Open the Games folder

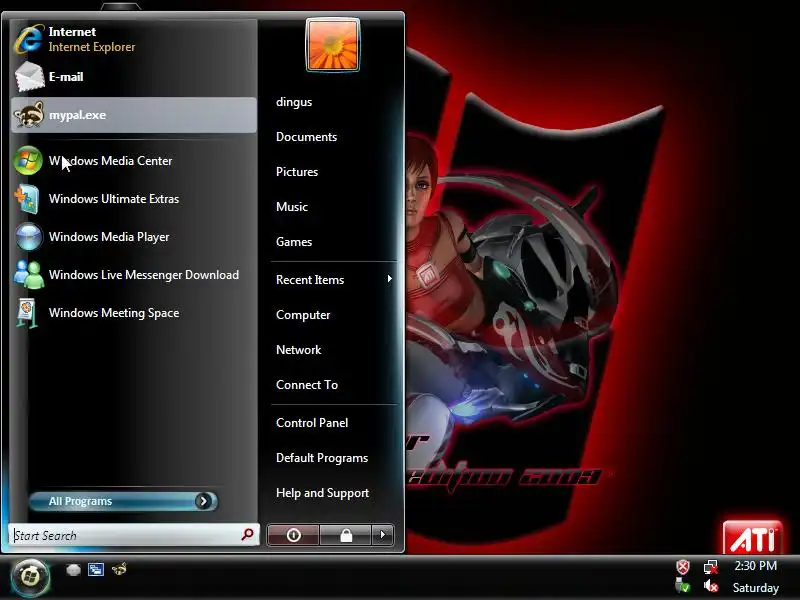[x=294, y=242]
